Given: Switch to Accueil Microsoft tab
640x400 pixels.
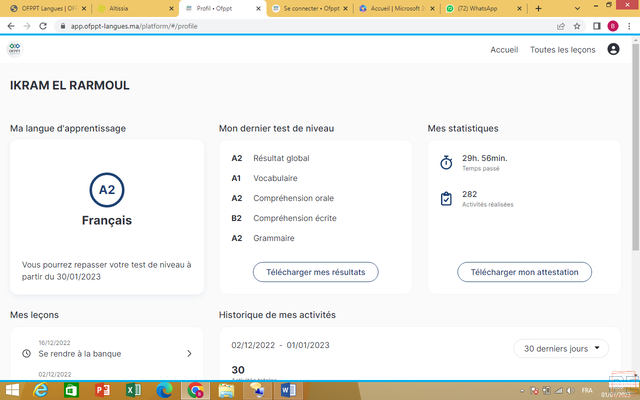Looking at the screenshot, I should tap(398, 9).
